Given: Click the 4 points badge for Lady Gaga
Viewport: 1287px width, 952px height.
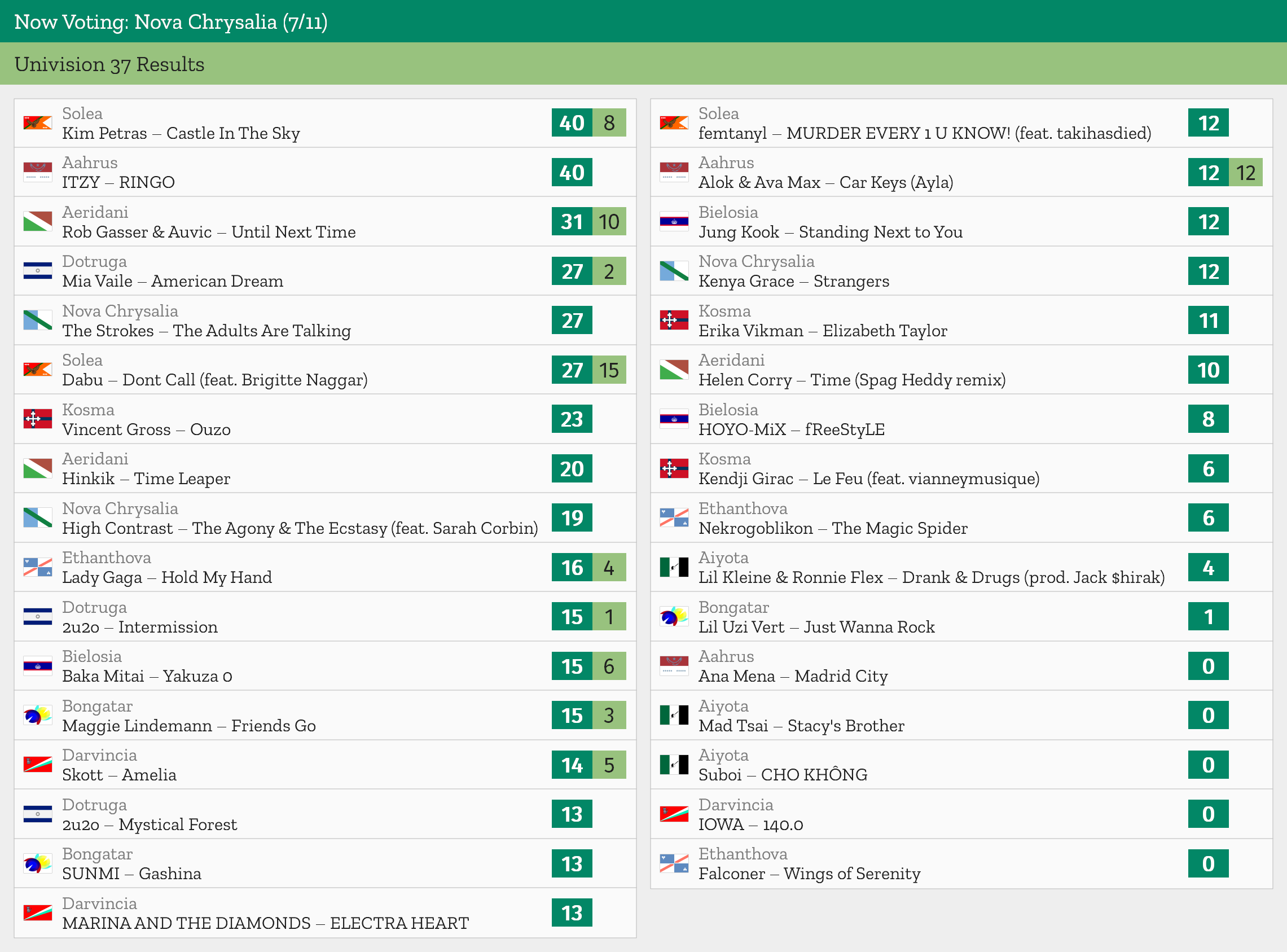Looking at the screenshot, I should (609, 567).
